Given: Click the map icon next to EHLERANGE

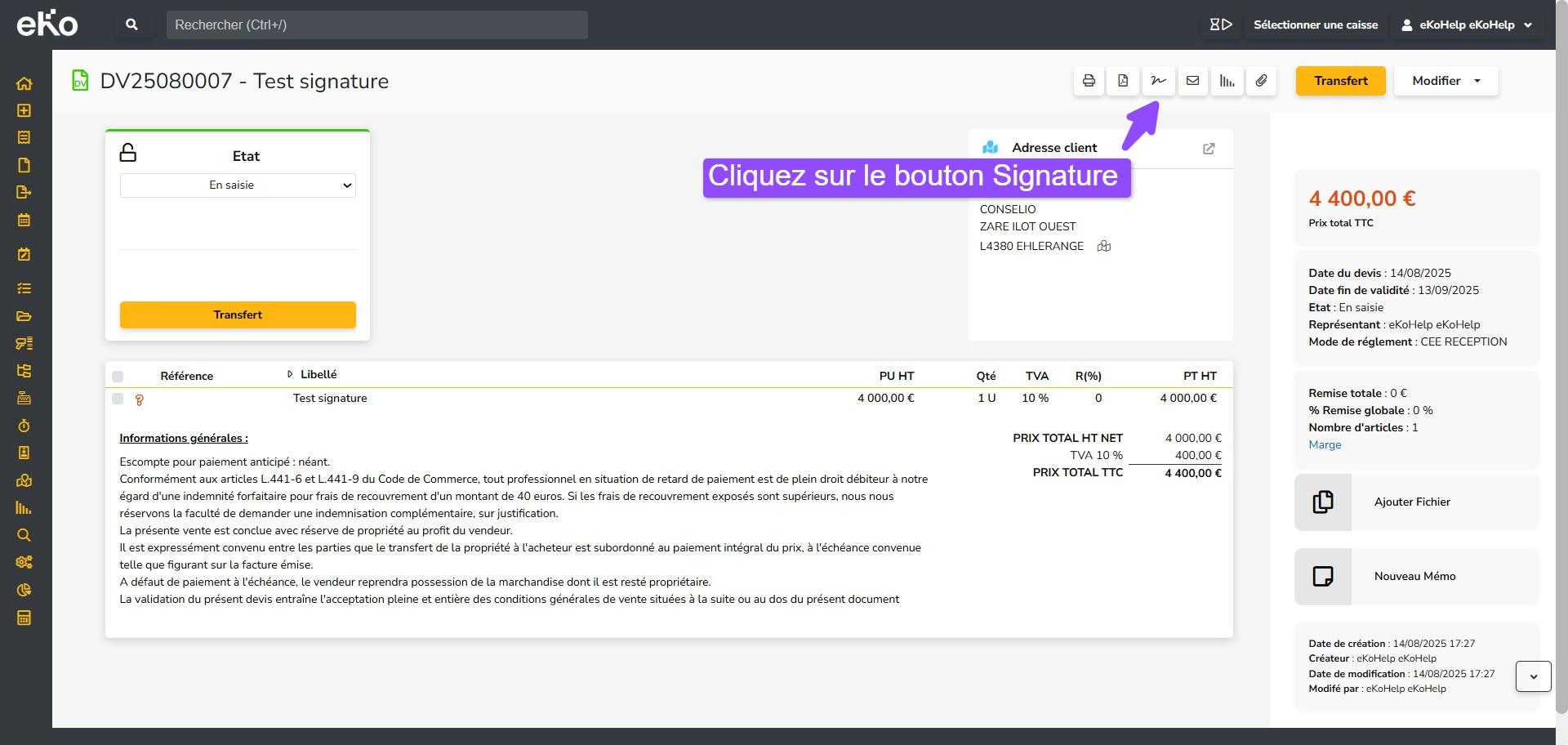Looking at the screenshot, I should pos(1103,247).
